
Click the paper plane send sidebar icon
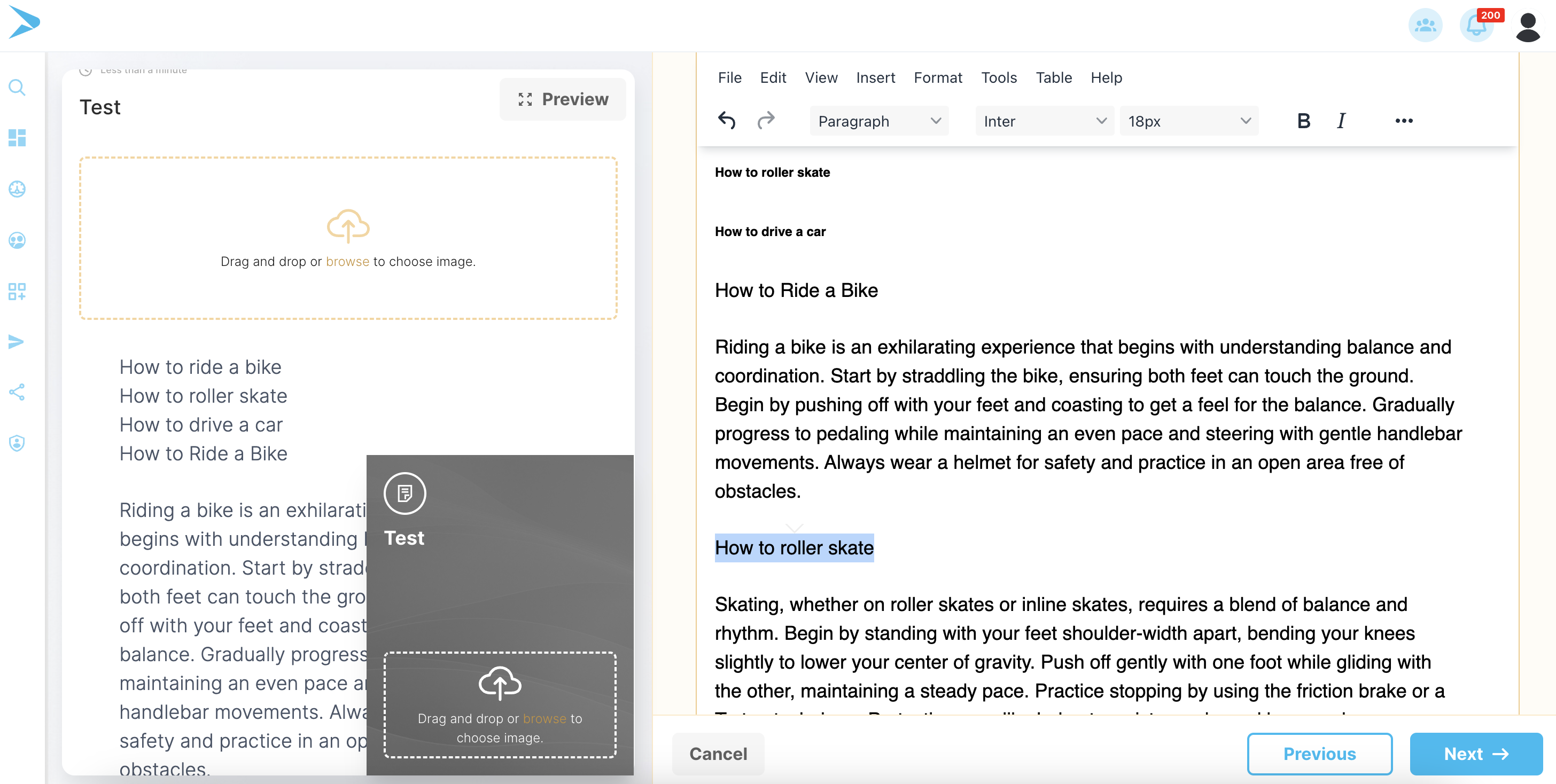click(x=17, y=342)
